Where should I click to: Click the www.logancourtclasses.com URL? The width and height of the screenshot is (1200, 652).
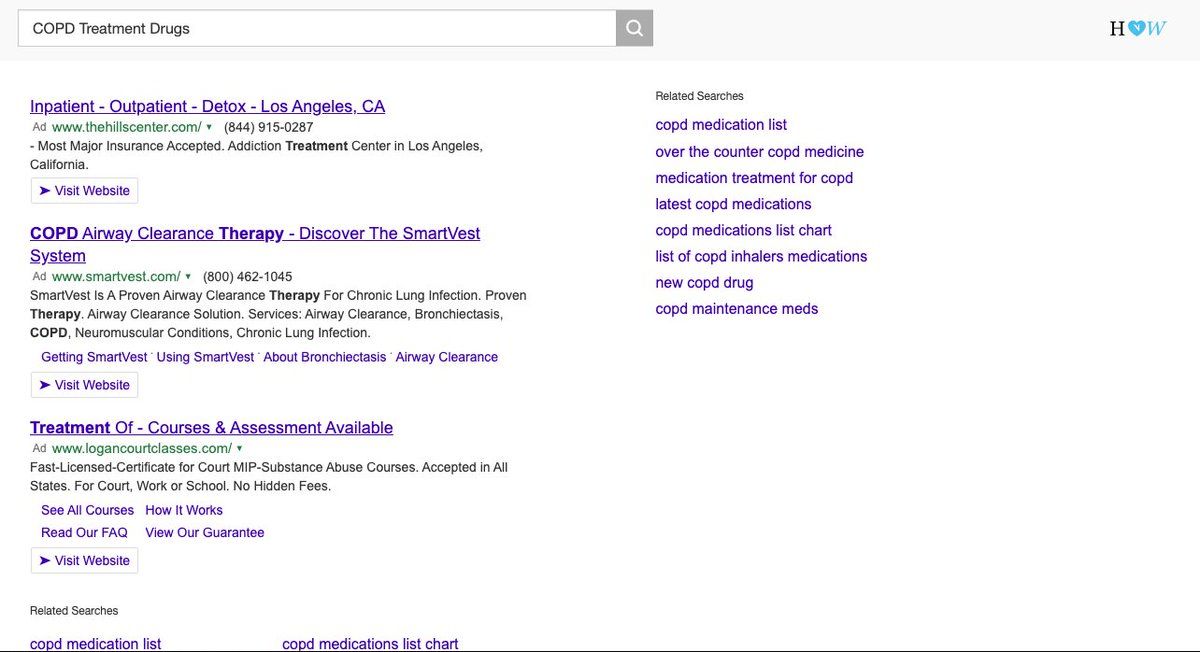pos(142,448)
